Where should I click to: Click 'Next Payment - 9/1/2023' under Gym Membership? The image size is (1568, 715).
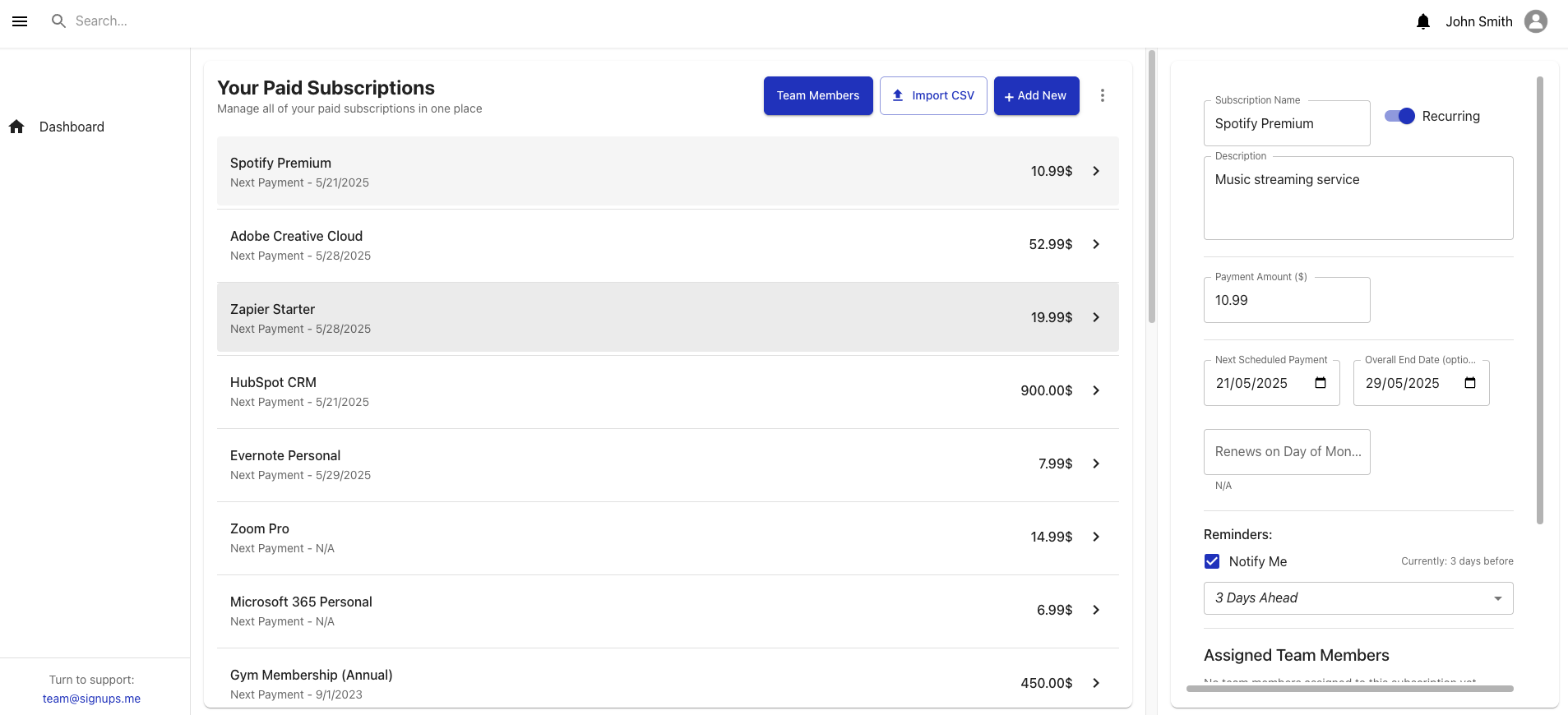296,694
